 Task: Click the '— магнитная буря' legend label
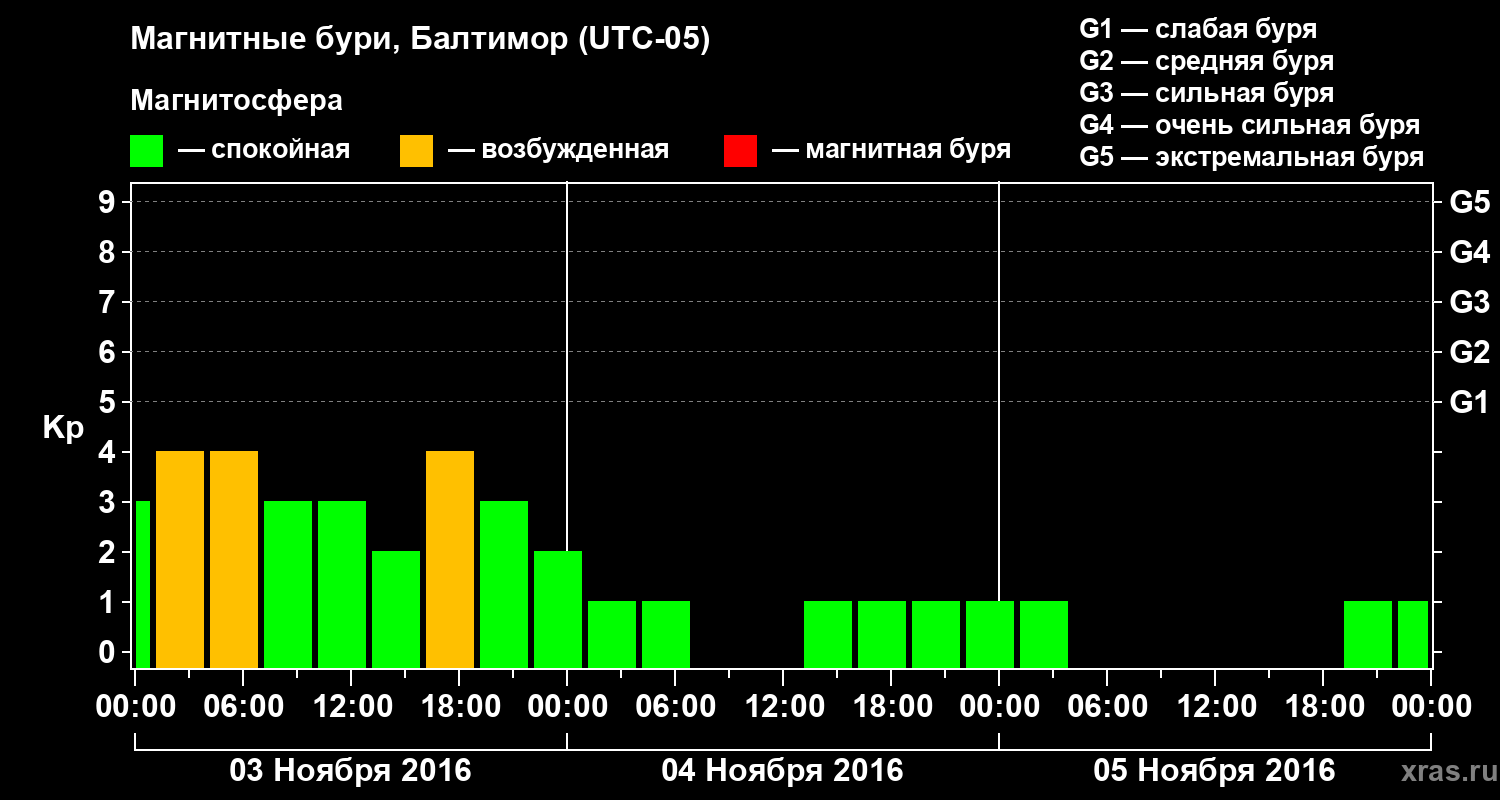click(x=891, y=150)
